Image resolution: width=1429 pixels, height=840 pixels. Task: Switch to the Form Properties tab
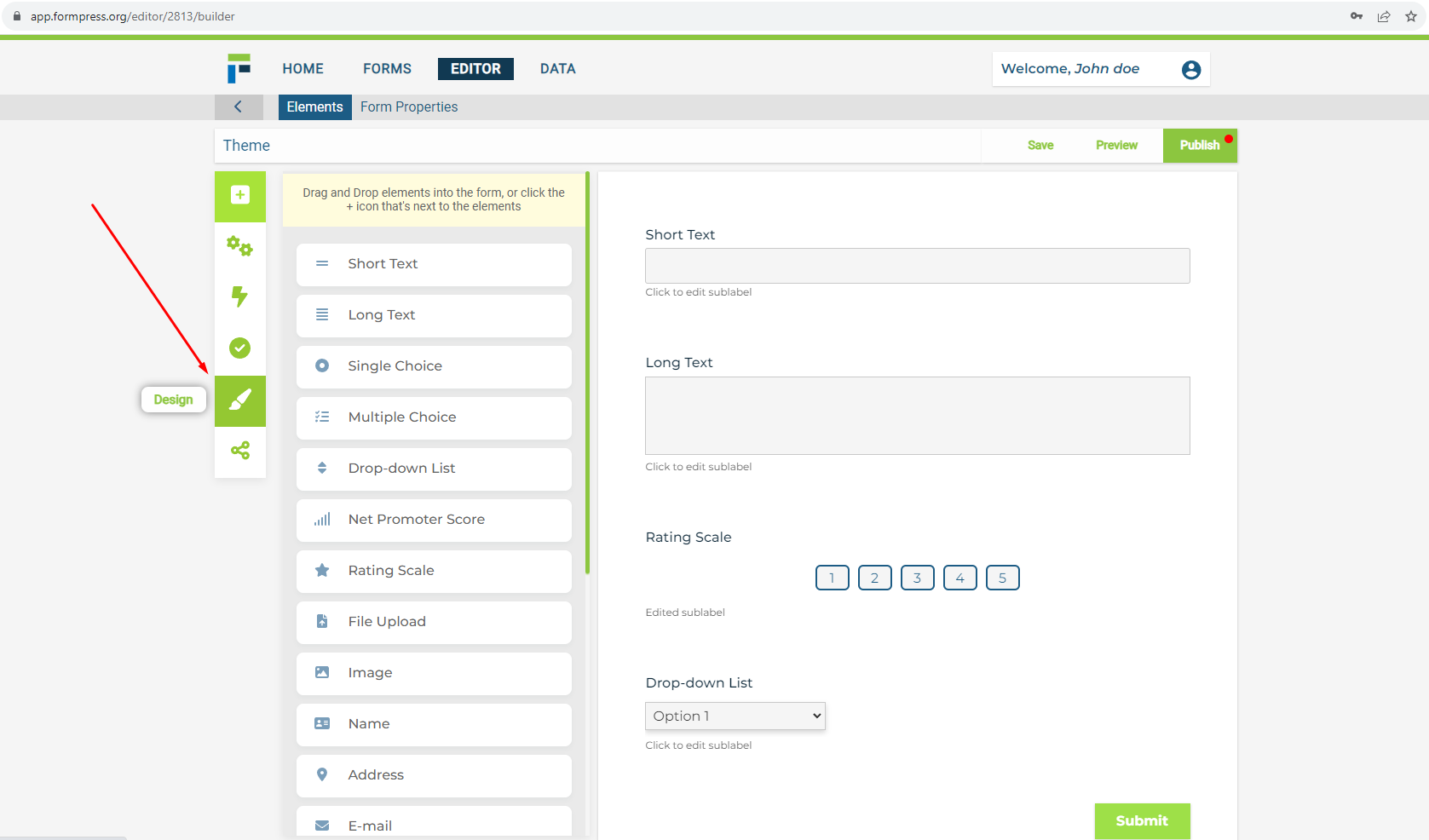(x=409, y=106)
